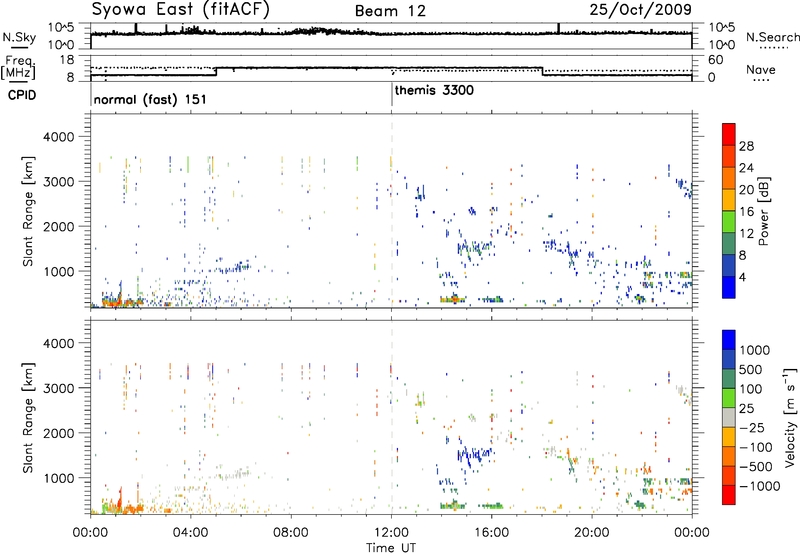Click the 3000 tick label in power panel
Image resolution: width=800 pixels, height=554 pixels.
(x=59, y=182)
